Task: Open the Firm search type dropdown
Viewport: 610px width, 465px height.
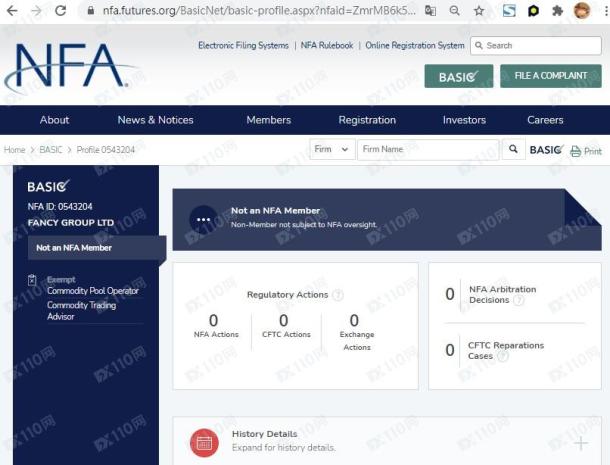Action: coord(332,149)
